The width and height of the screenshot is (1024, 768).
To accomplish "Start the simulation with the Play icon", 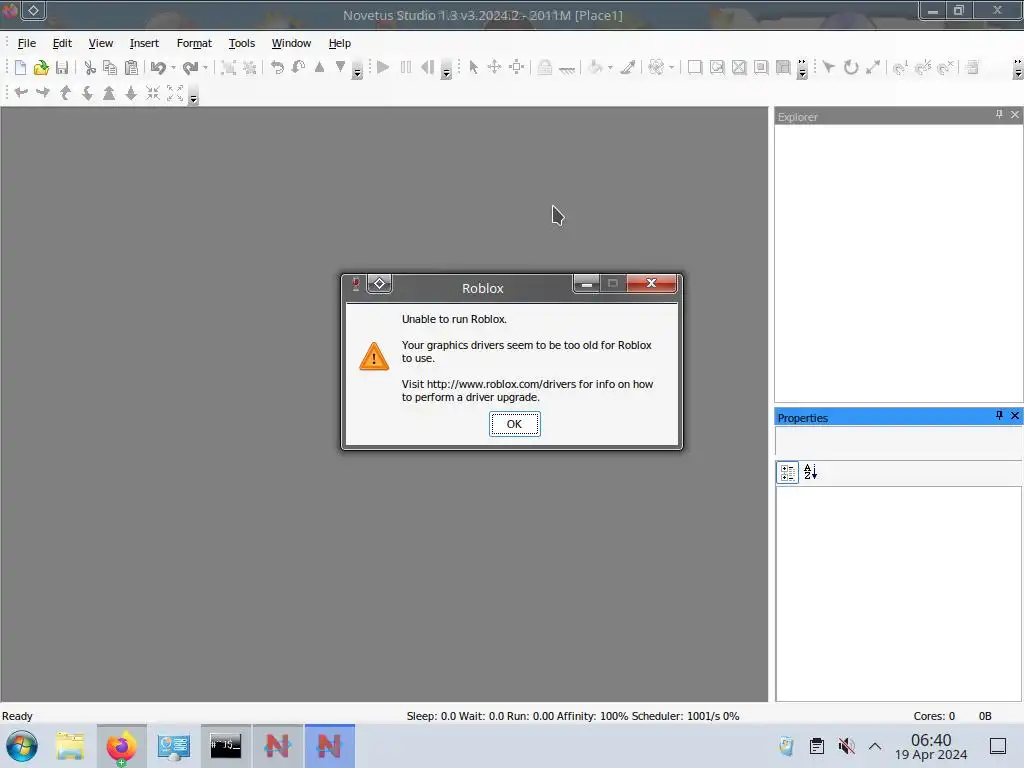I will [383, 67].
